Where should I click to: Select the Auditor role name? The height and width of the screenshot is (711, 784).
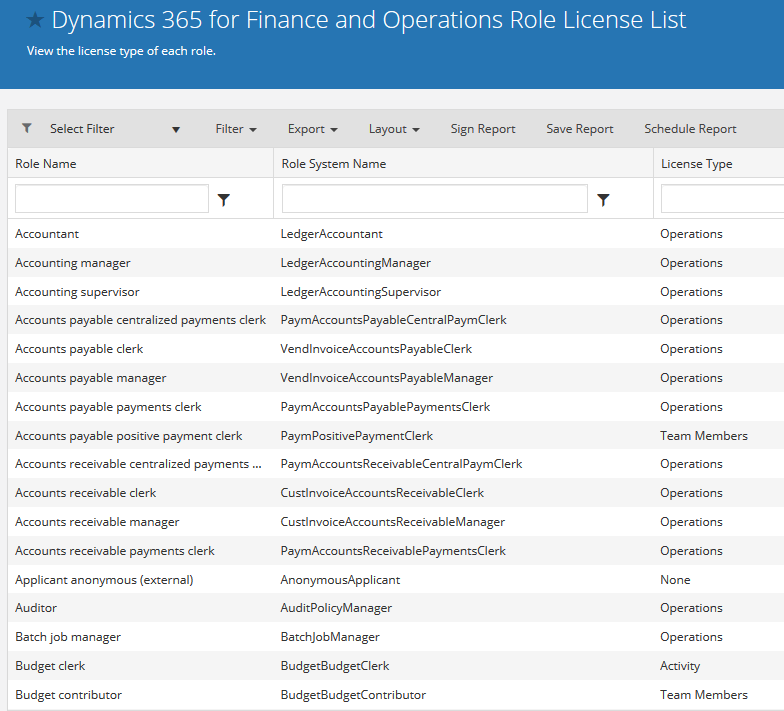point(36,608)
